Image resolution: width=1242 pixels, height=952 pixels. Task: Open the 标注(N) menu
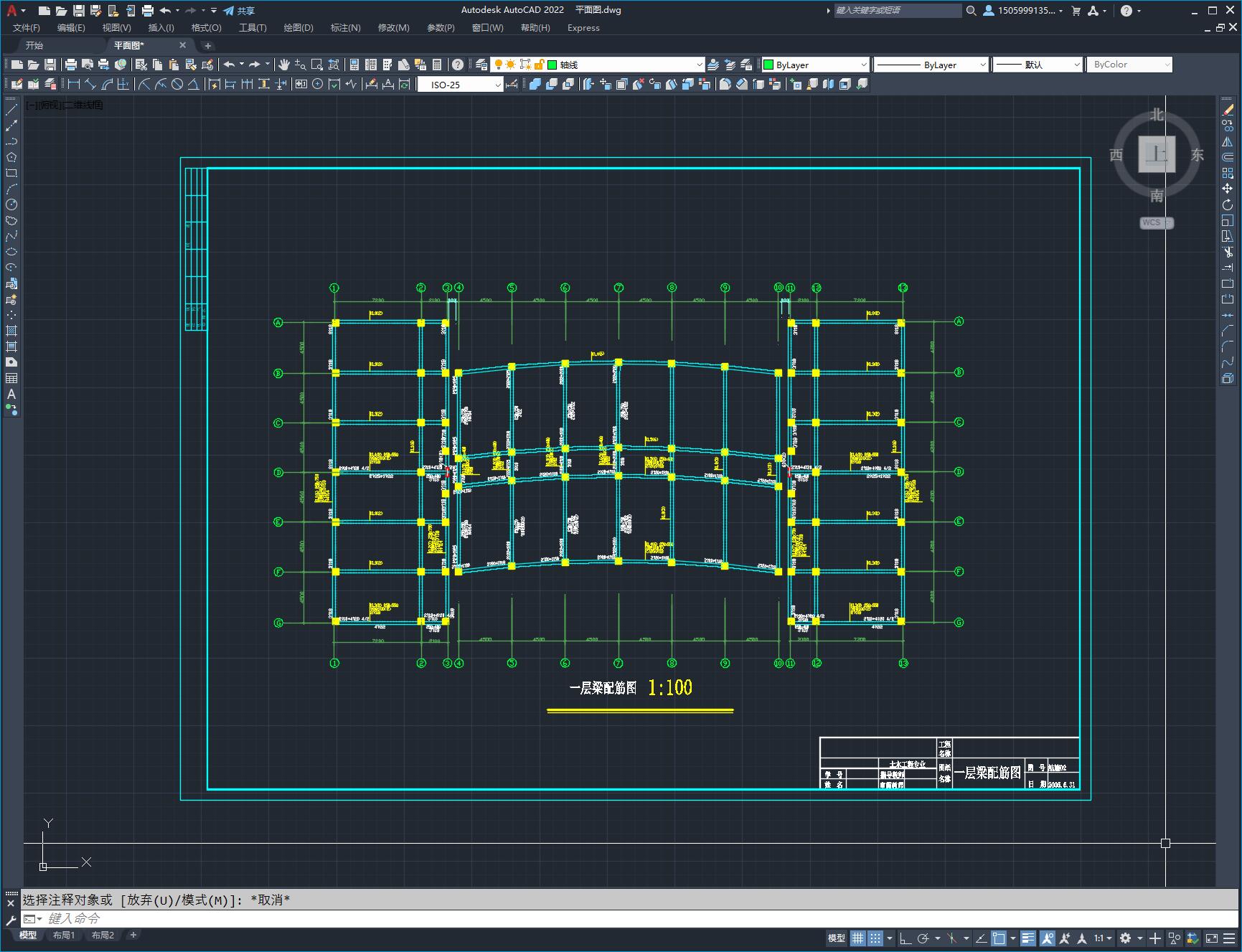click(x=345, y=28)
